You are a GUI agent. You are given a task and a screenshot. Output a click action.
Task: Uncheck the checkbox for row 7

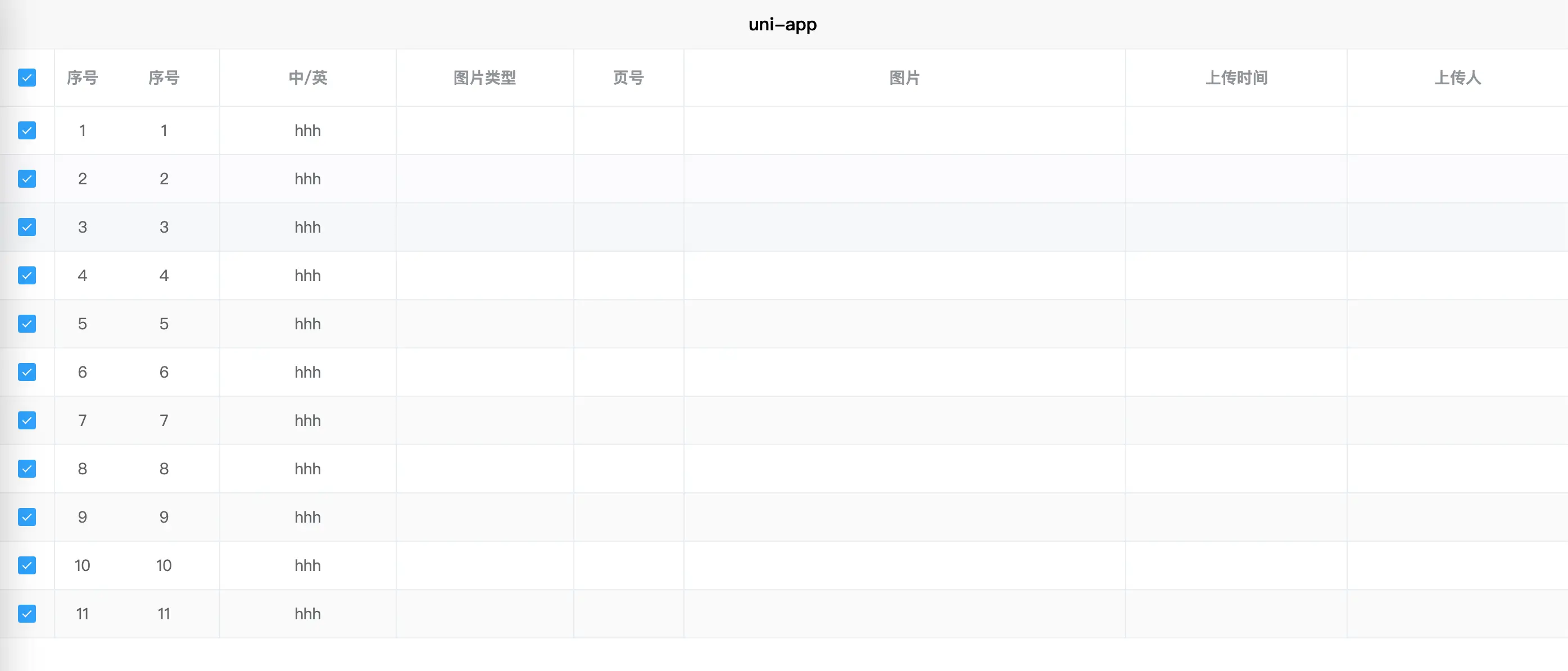pos(27,420)
